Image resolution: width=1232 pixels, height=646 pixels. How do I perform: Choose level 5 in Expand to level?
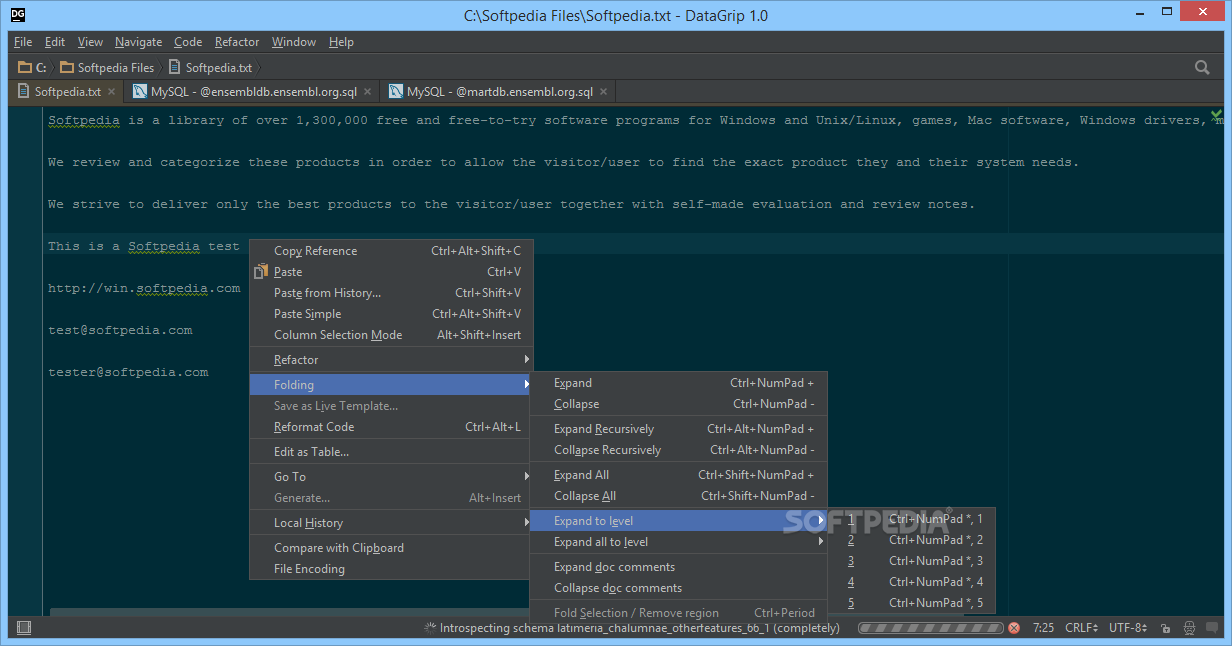pos(912,603)
